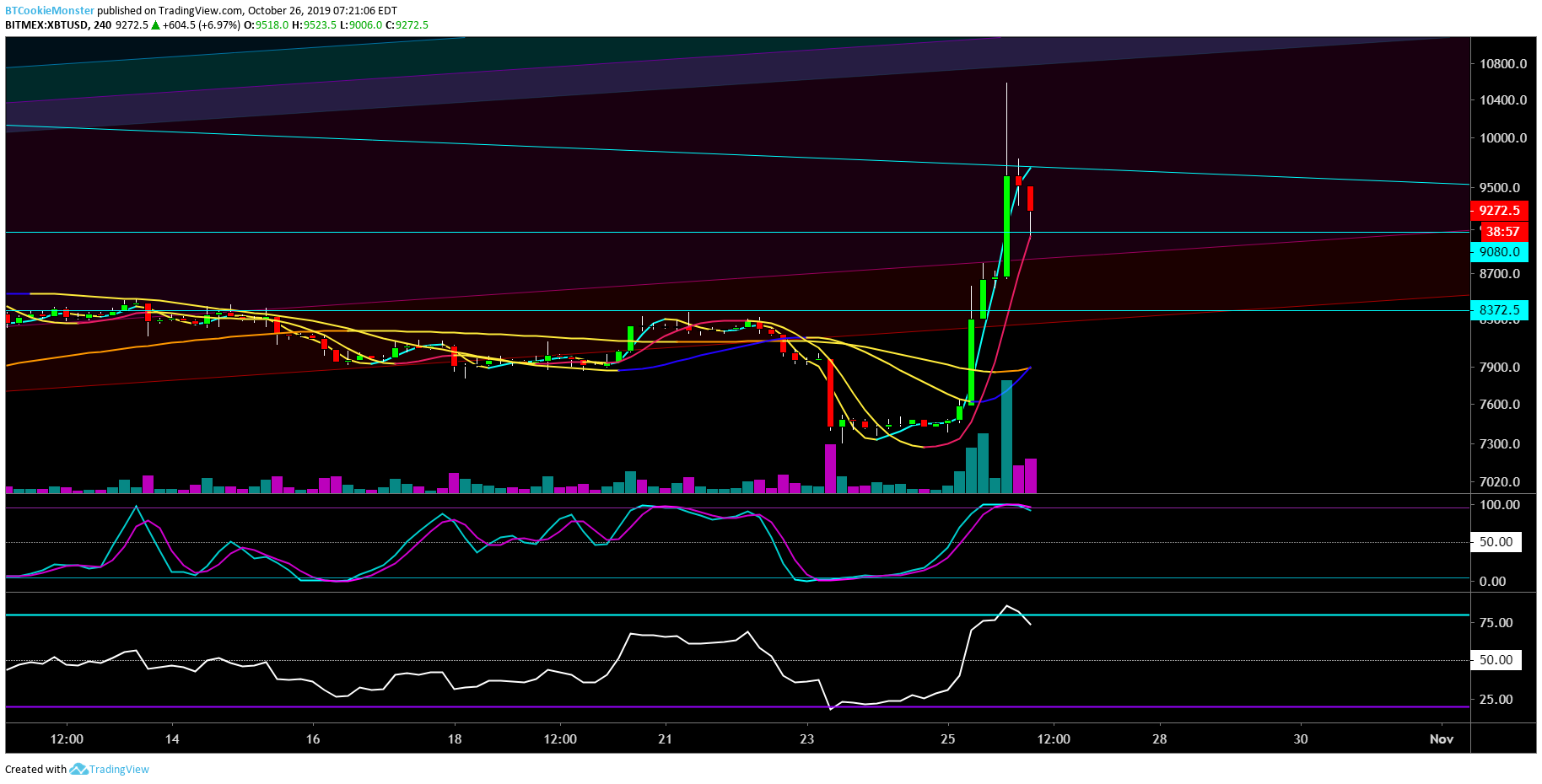Click the TradingView logo icon at bottom
Image resolution: width=1542 pixels, height=784 pixels.
pyautogui.click(x=78, y=769)
